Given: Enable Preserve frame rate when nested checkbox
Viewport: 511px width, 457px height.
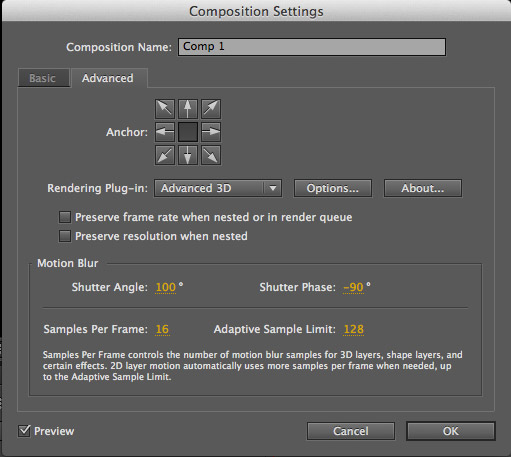Looking at the screenshot, I should 65,217.
